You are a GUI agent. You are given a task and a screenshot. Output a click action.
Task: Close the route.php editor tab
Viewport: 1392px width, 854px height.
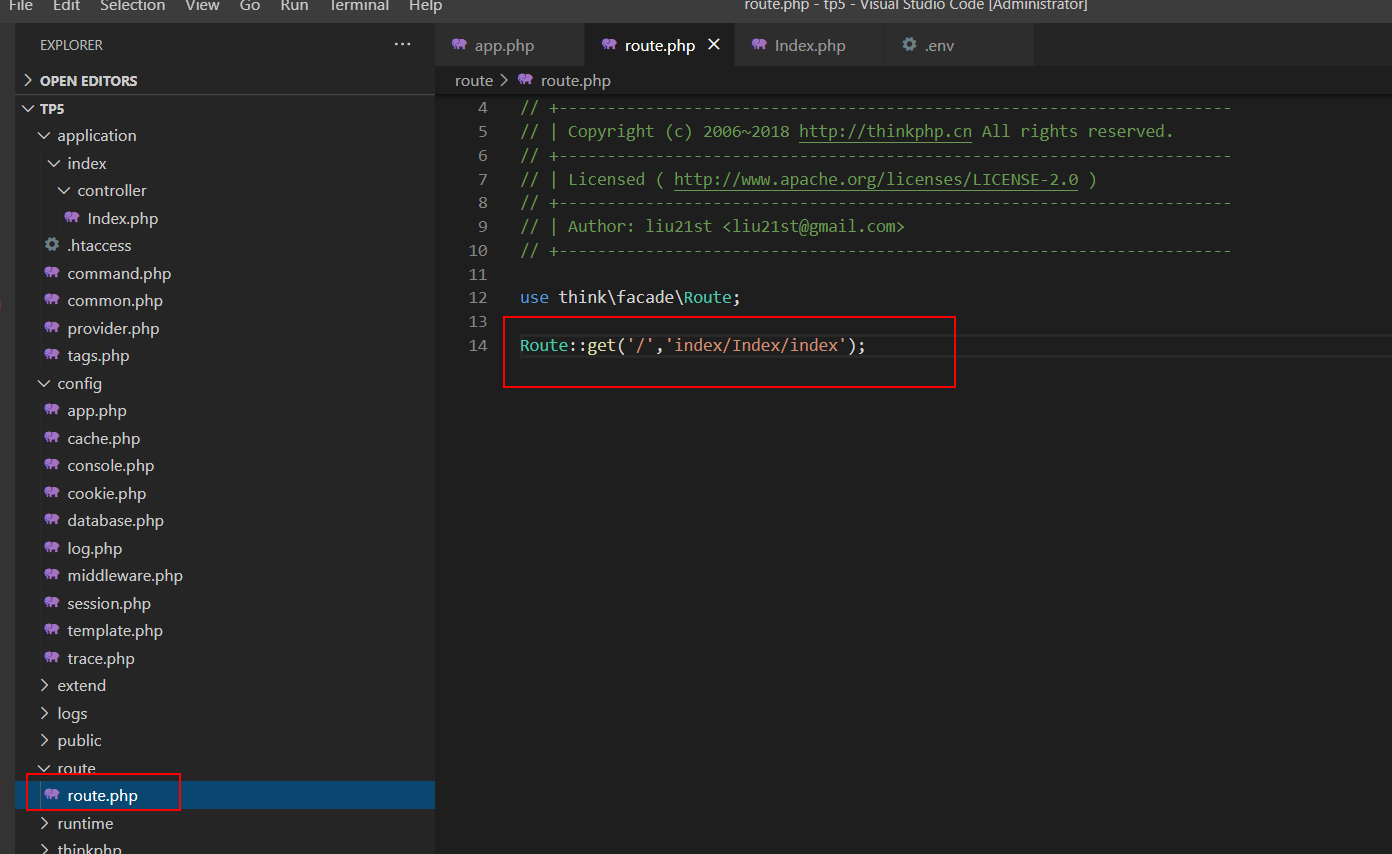tap(714, 45)
